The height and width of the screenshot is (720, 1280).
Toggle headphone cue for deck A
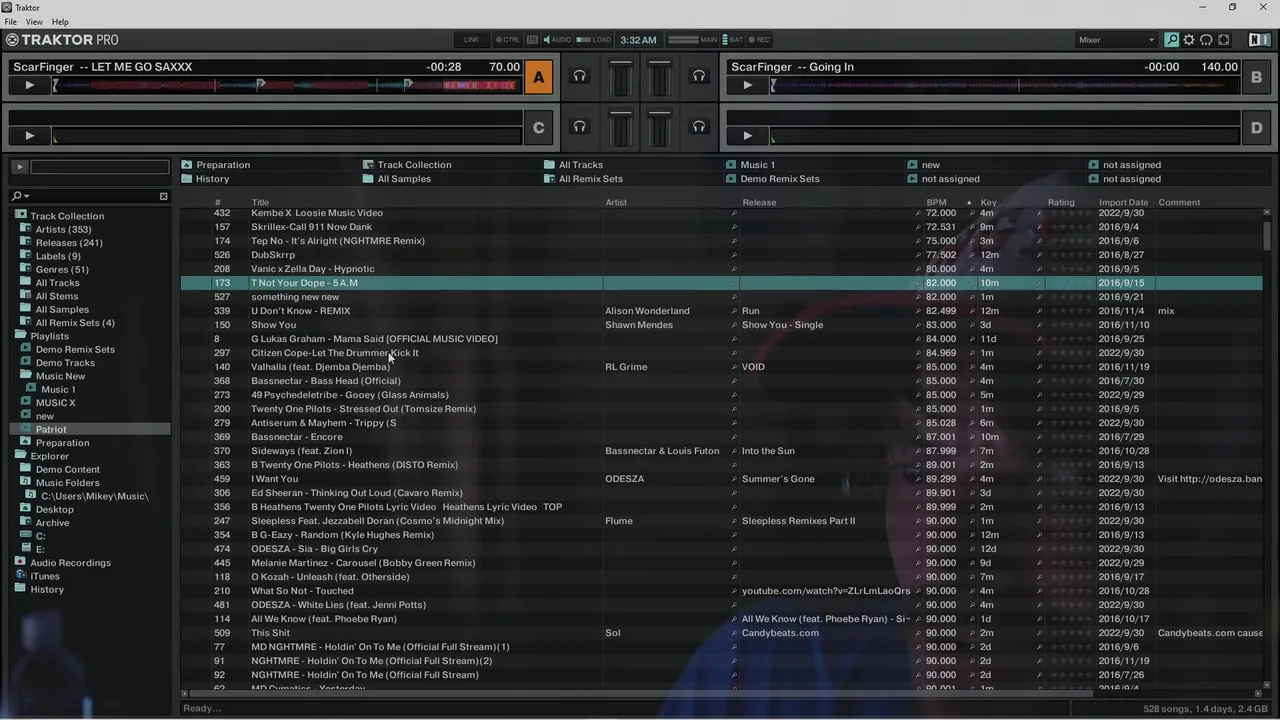click(x=579, y=76)
